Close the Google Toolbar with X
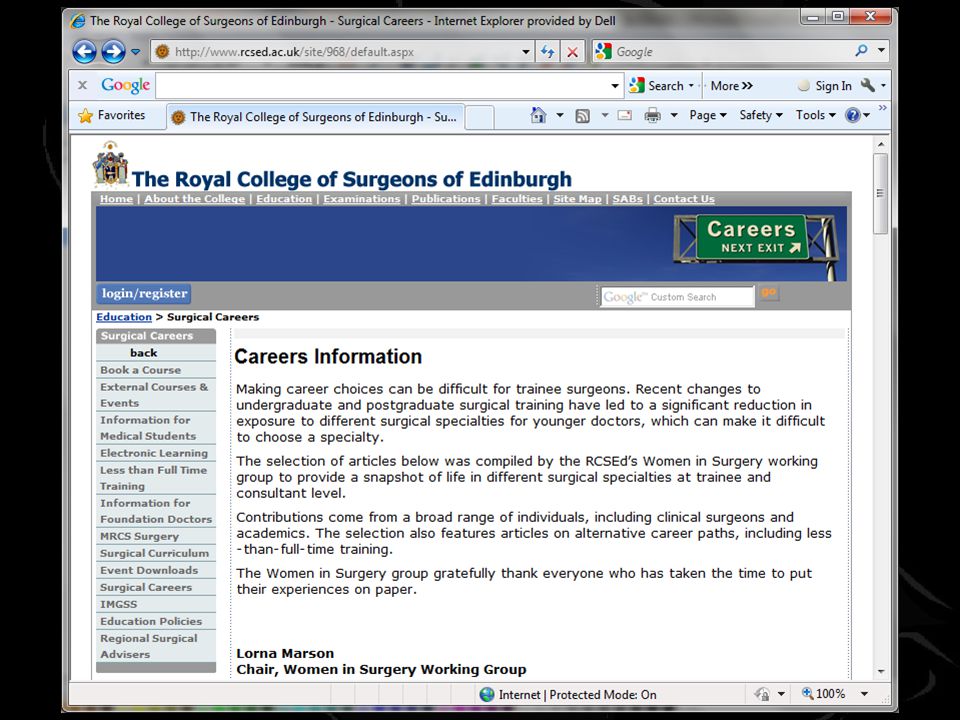 click(x=83, y=85)
